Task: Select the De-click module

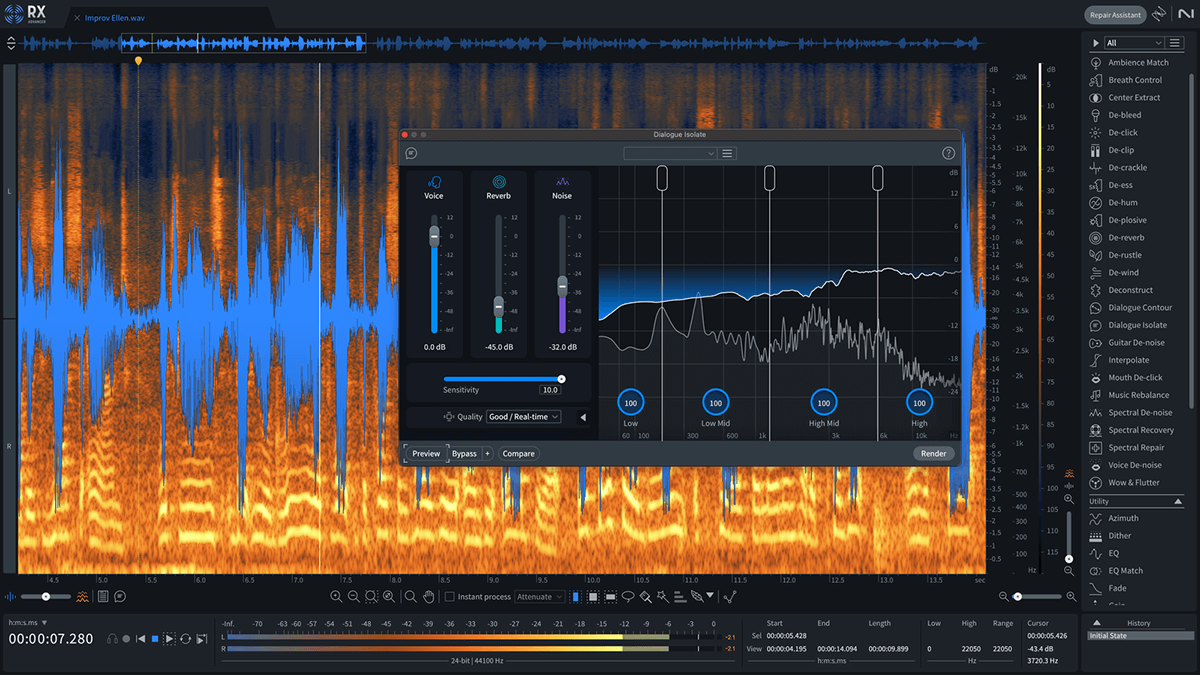Action: tap(1113, 133)
